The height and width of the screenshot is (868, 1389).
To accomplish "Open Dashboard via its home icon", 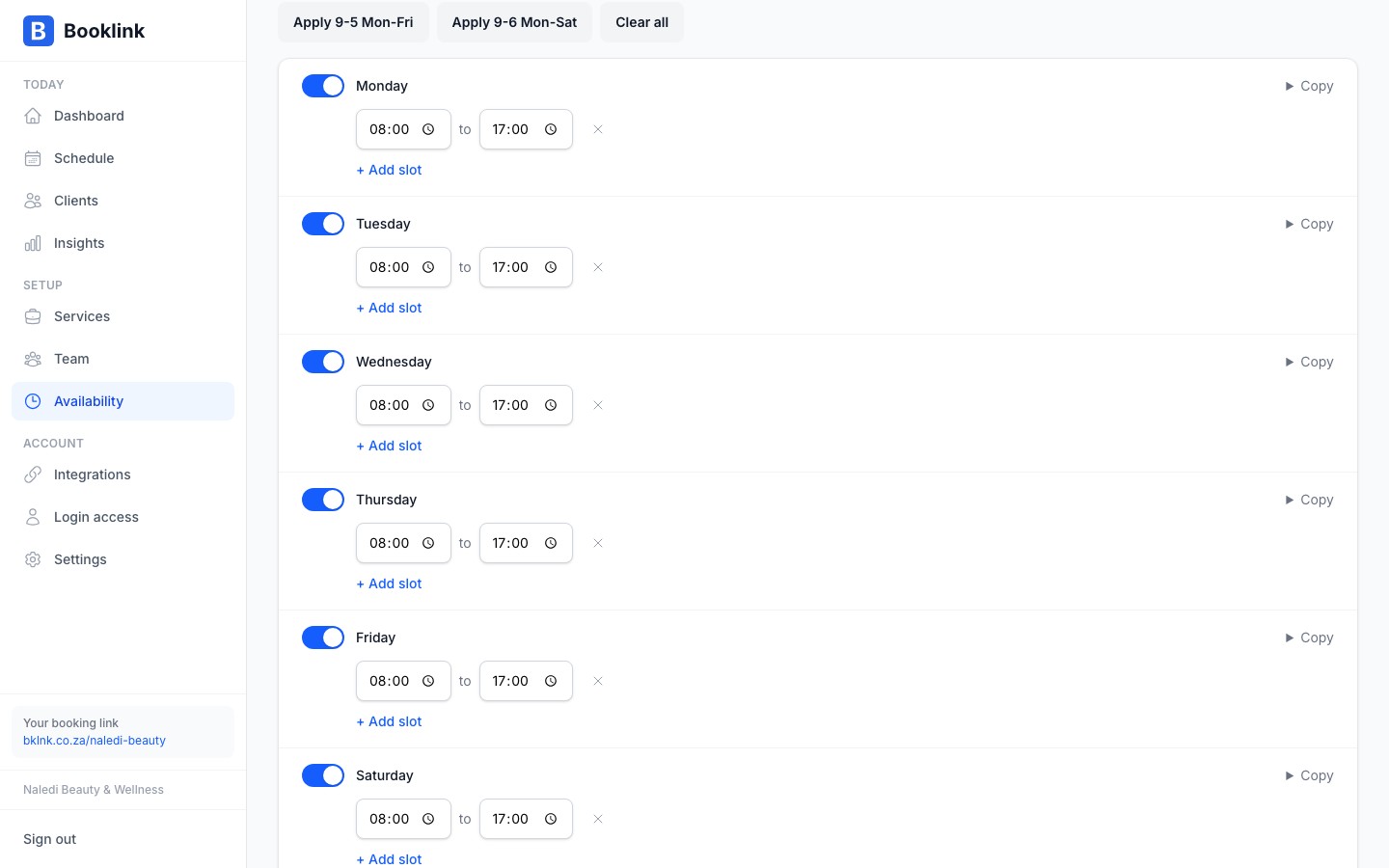I will 33,116.
